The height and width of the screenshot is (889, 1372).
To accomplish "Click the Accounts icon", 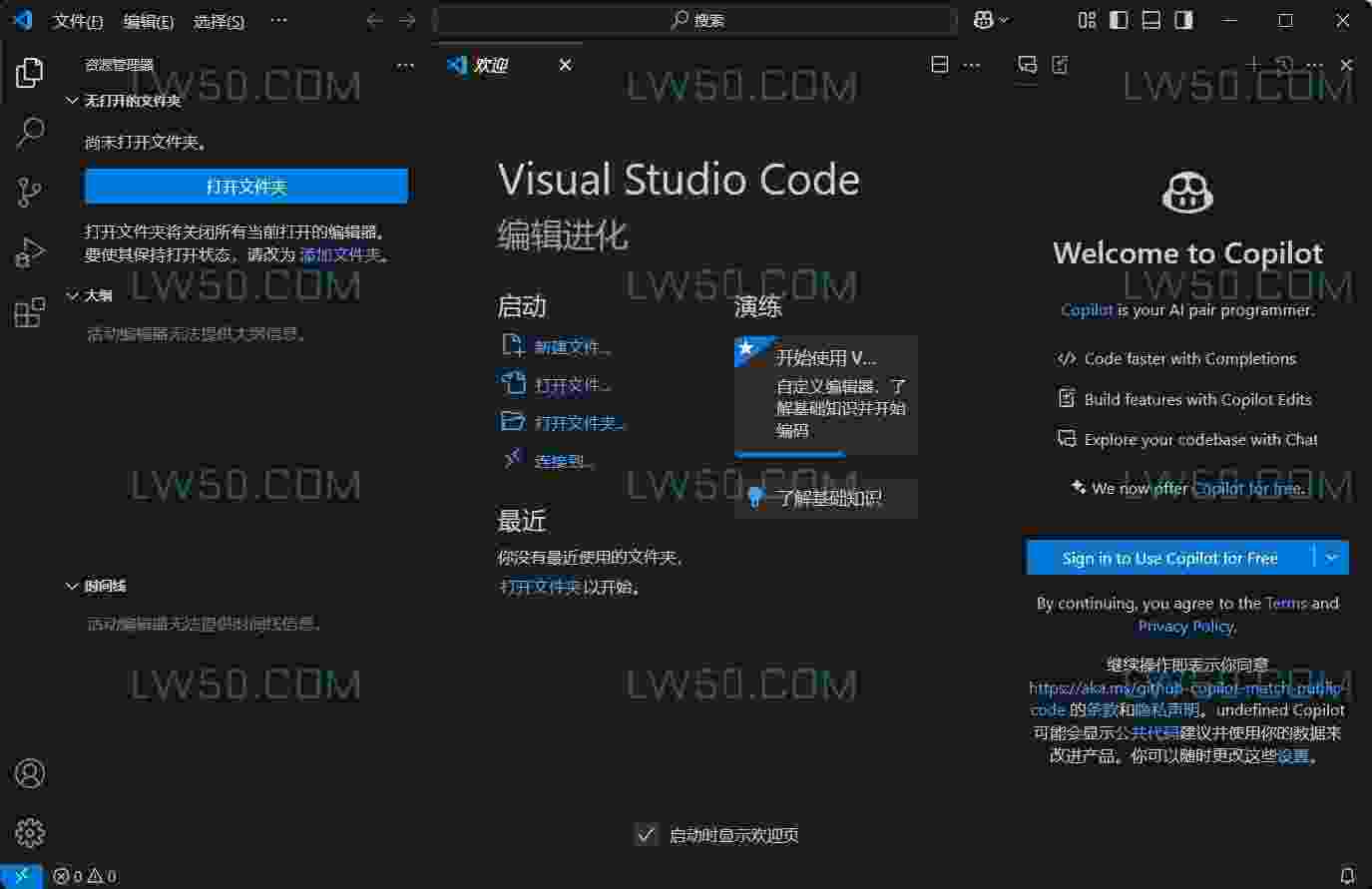I will 30,773.
